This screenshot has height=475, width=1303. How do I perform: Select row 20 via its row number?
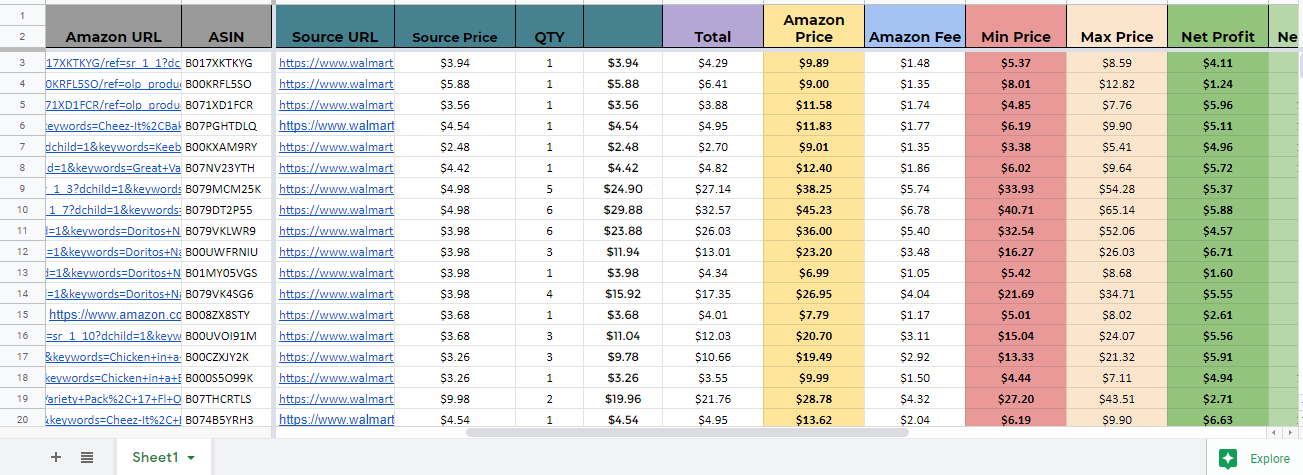point(22,420)
